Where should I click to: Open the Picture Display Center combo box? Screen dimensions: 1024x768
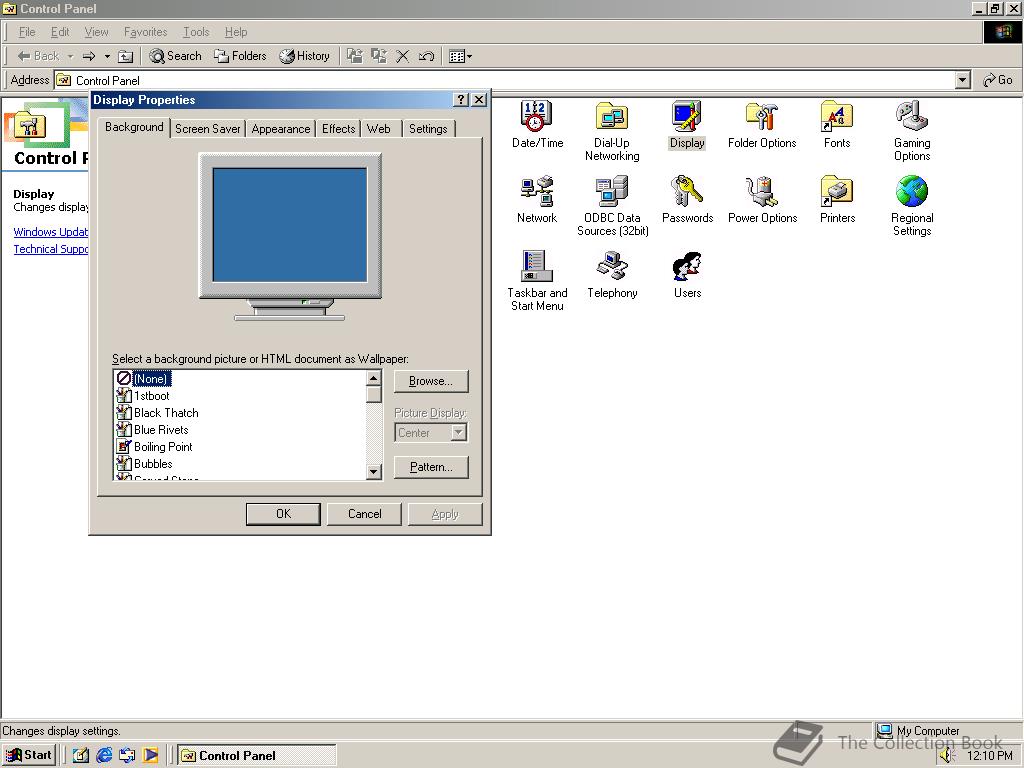click(430, 432)
